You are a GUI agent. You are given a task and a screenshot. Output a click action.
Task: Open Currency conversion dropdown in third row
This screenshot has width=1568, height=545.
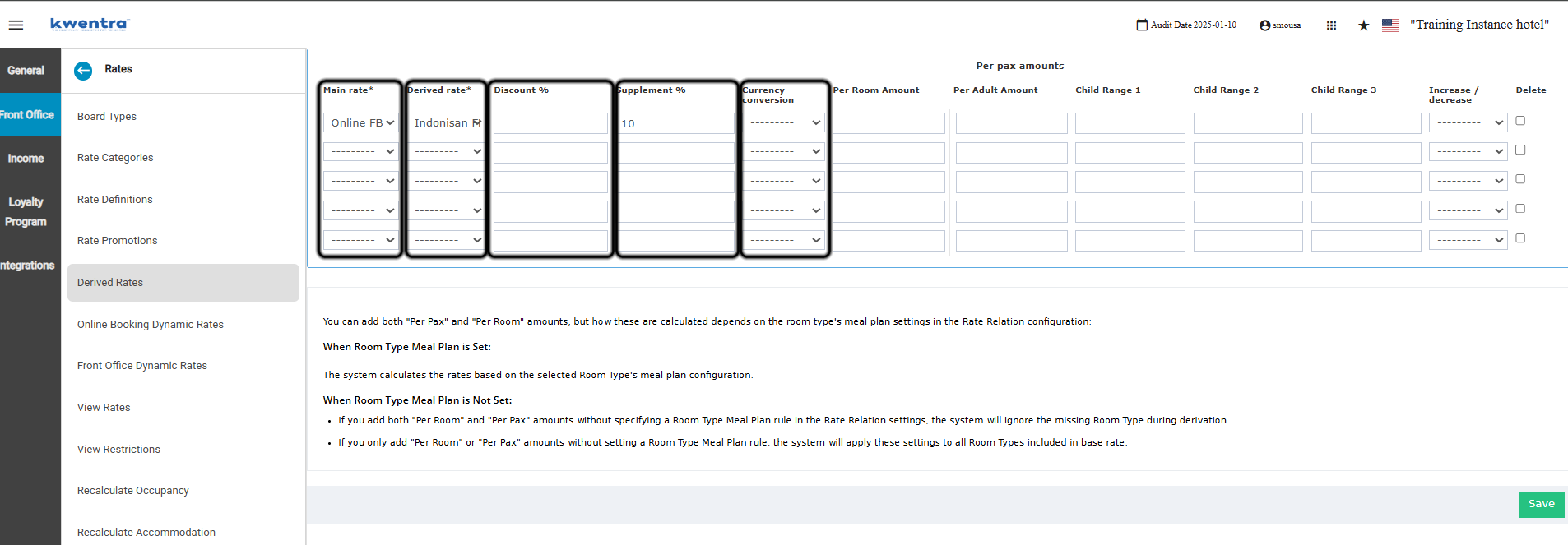tap(784, 181)
